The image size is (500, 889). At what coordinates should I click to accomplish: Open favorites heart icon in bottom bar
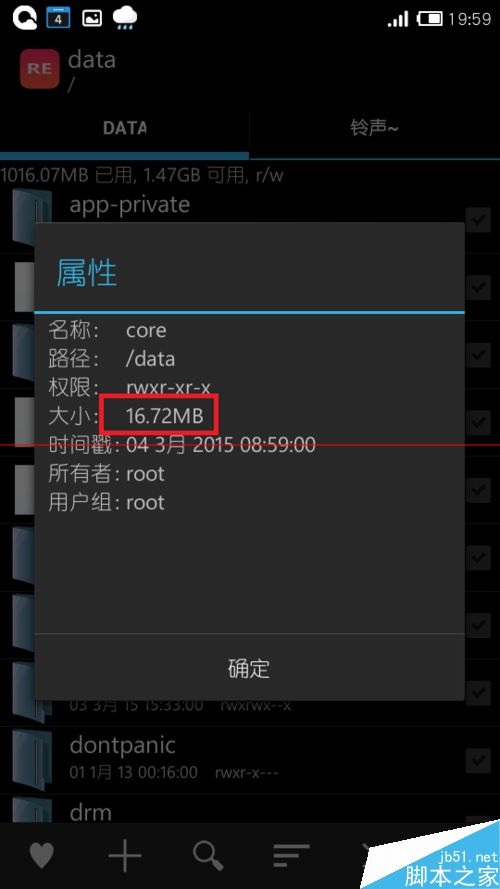[41, 856]
